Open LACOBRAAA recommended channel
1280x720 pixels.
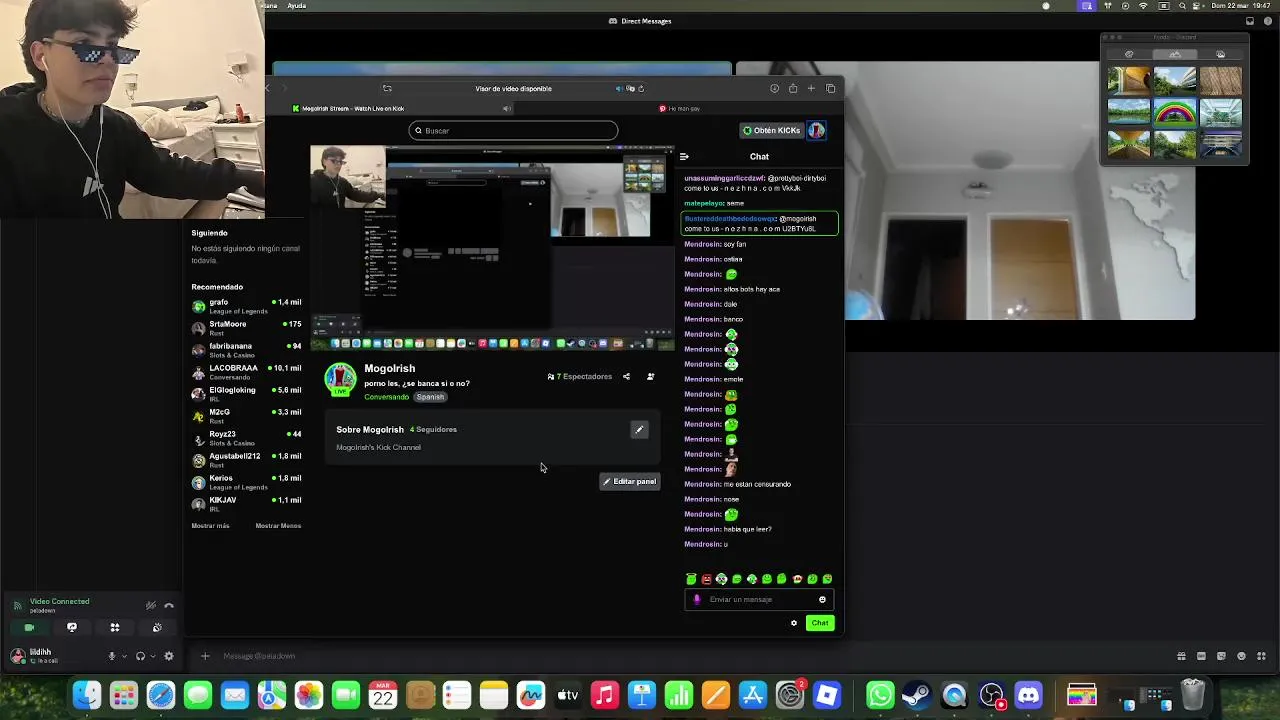pyautogui.click(x=246, y=372)
